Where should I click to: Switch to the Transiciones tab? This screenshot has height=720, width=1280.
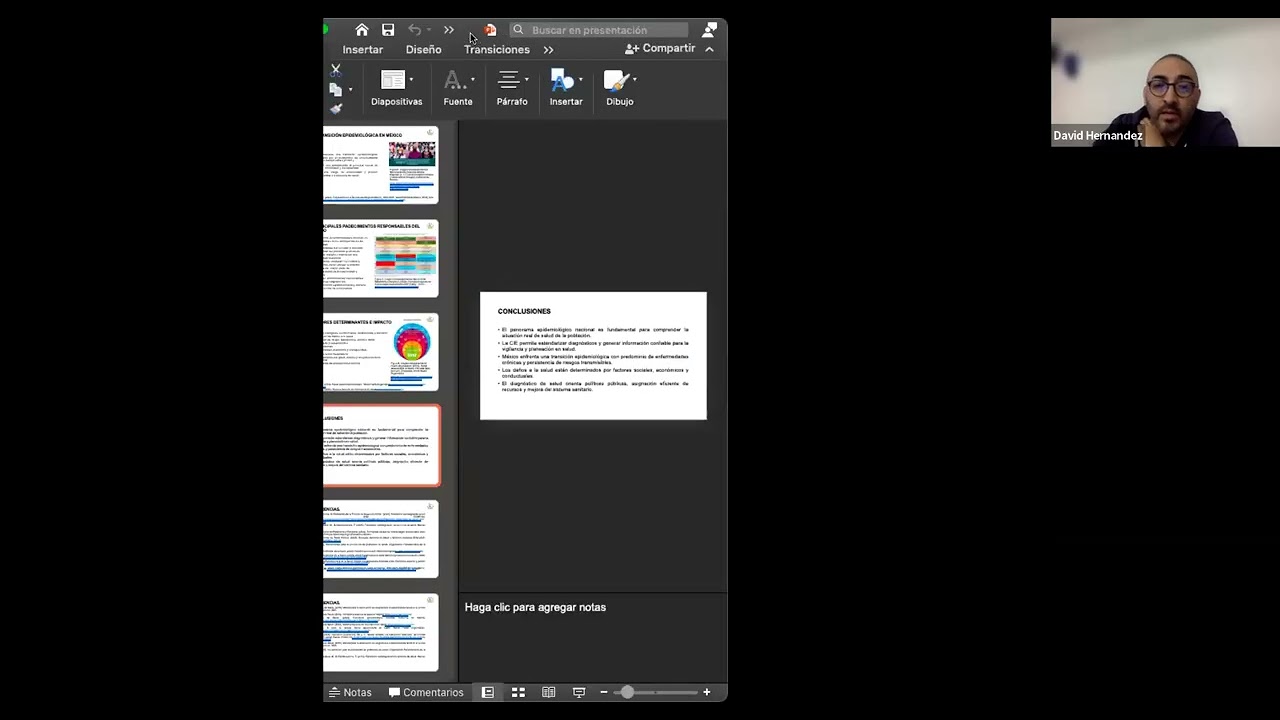[x=496, y=49]
